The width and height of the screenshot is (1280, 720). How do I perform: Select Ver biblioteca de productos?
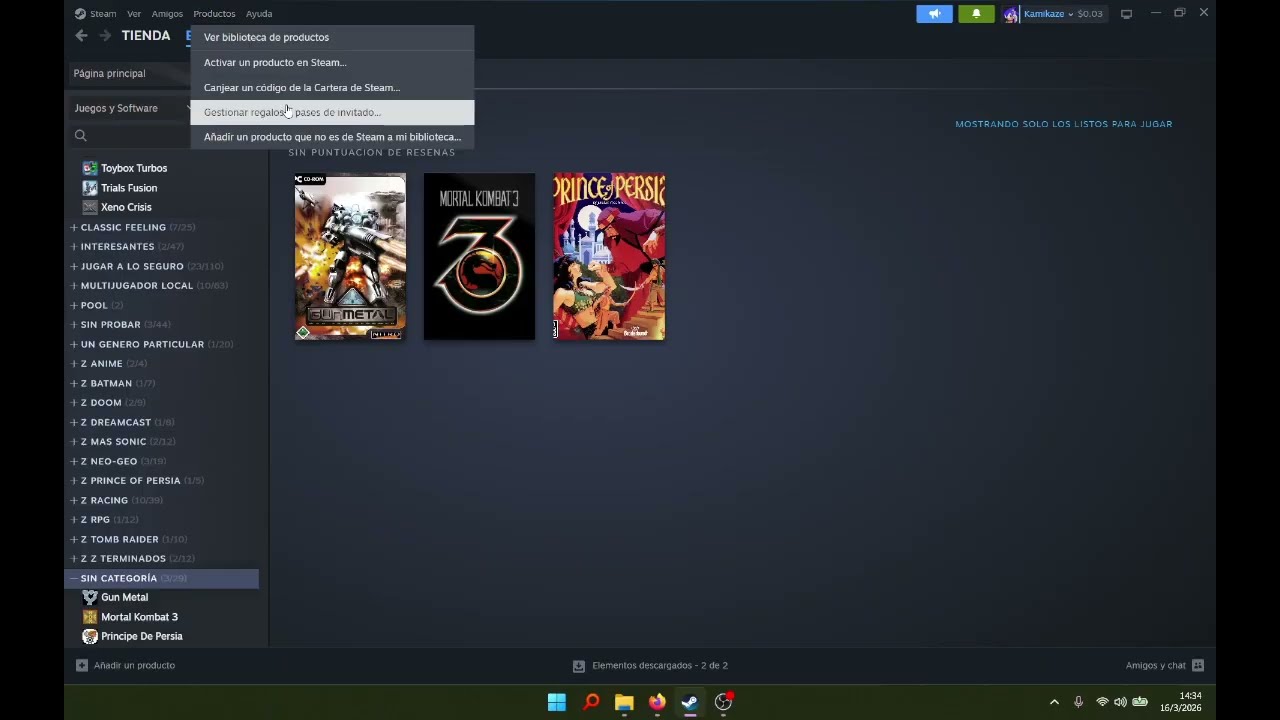pos(332,37)
